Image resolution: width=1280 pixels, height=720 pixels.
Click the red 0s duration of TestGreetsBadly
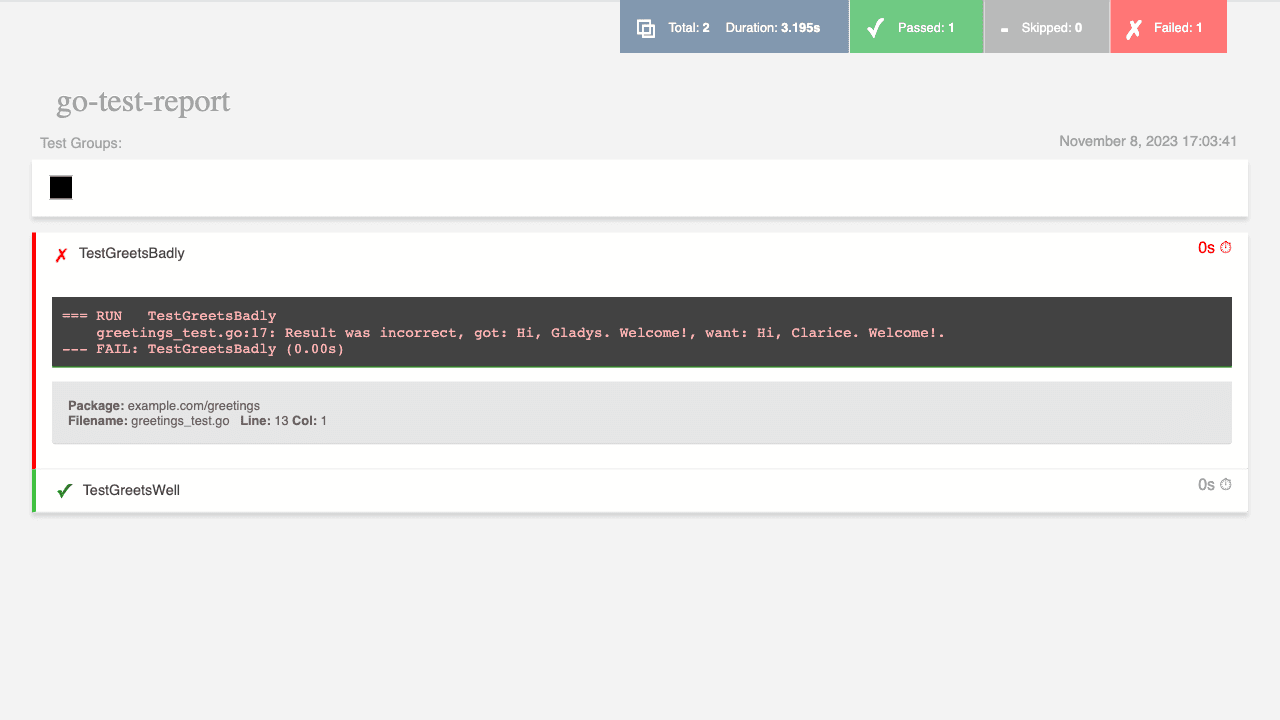[1206, 248]
